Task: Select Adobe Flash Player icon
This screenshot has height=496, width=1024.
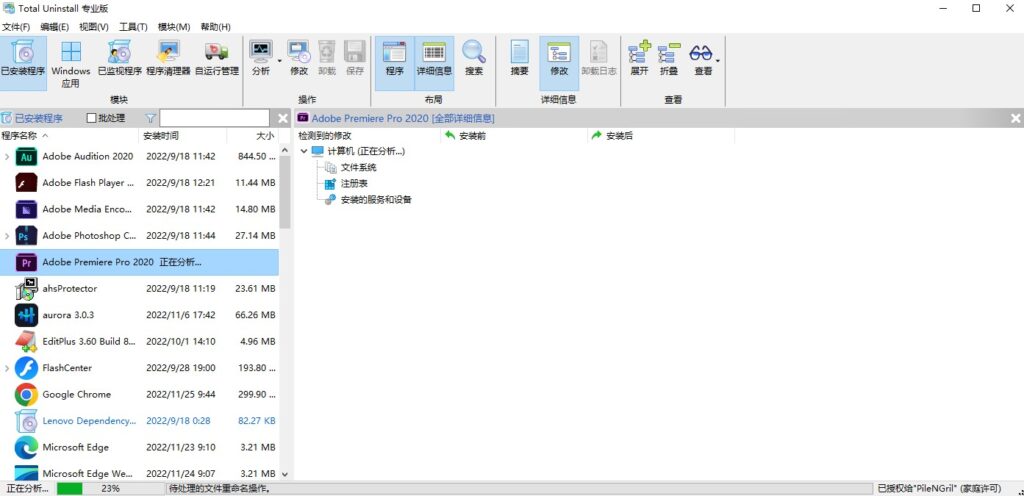Action: (x=26, y=183)
